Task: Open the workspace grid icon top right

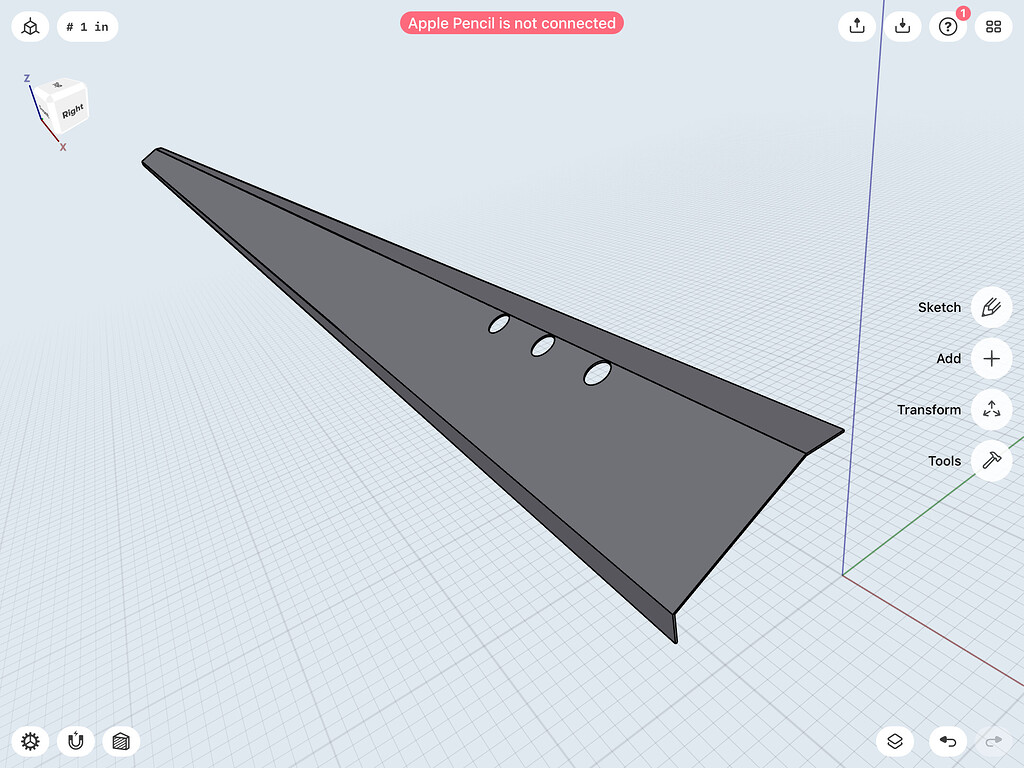Action: [x=993, y=26]
